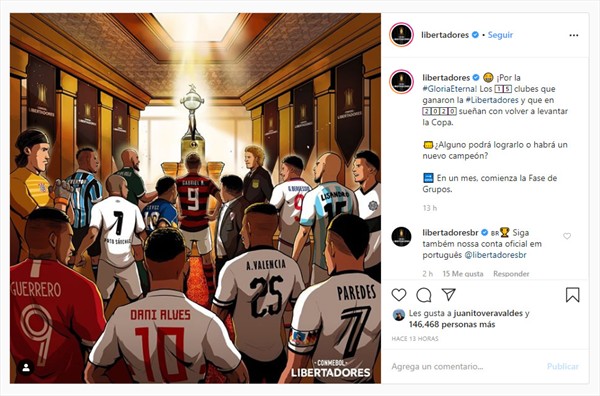
Task: Open juanitoveravaldes liker profile
Action: pos(488,313)
